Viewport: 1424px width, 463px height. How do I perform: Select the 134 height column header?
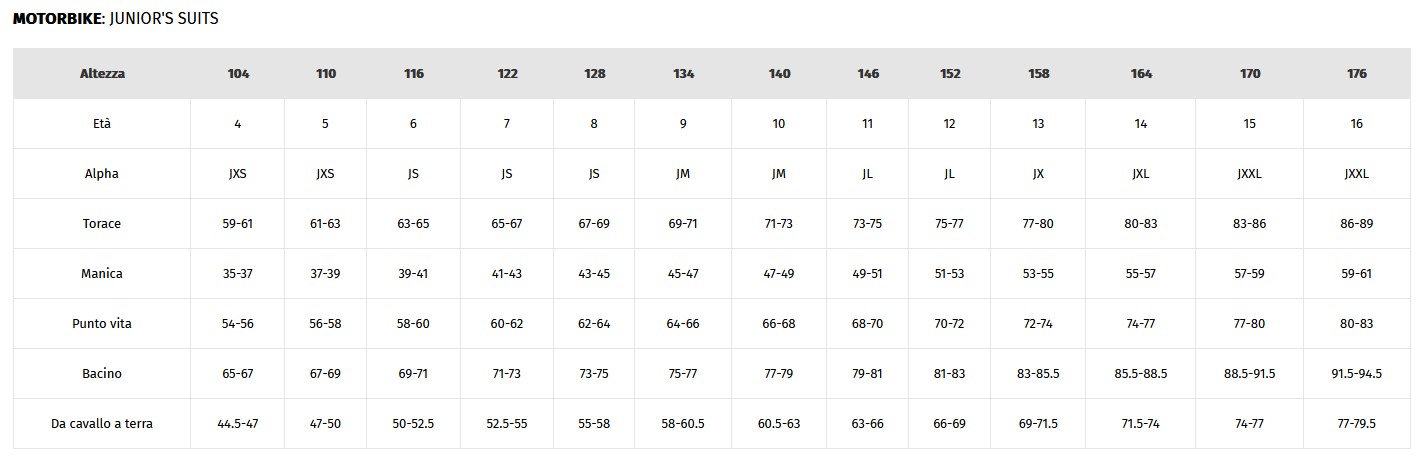[683, 74]
